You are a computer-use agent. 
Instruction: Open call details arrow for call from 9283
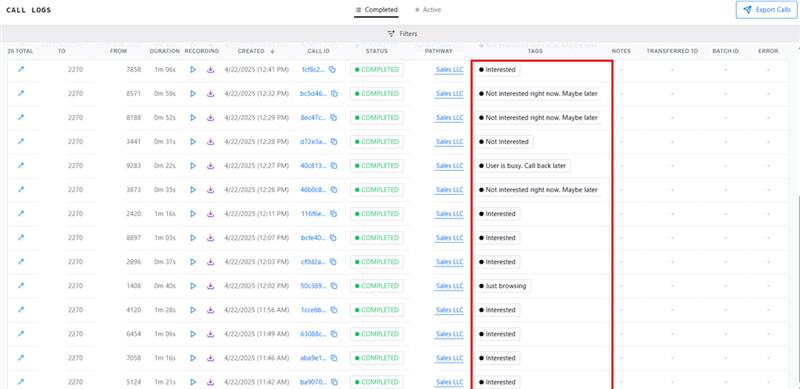point(21,165)
